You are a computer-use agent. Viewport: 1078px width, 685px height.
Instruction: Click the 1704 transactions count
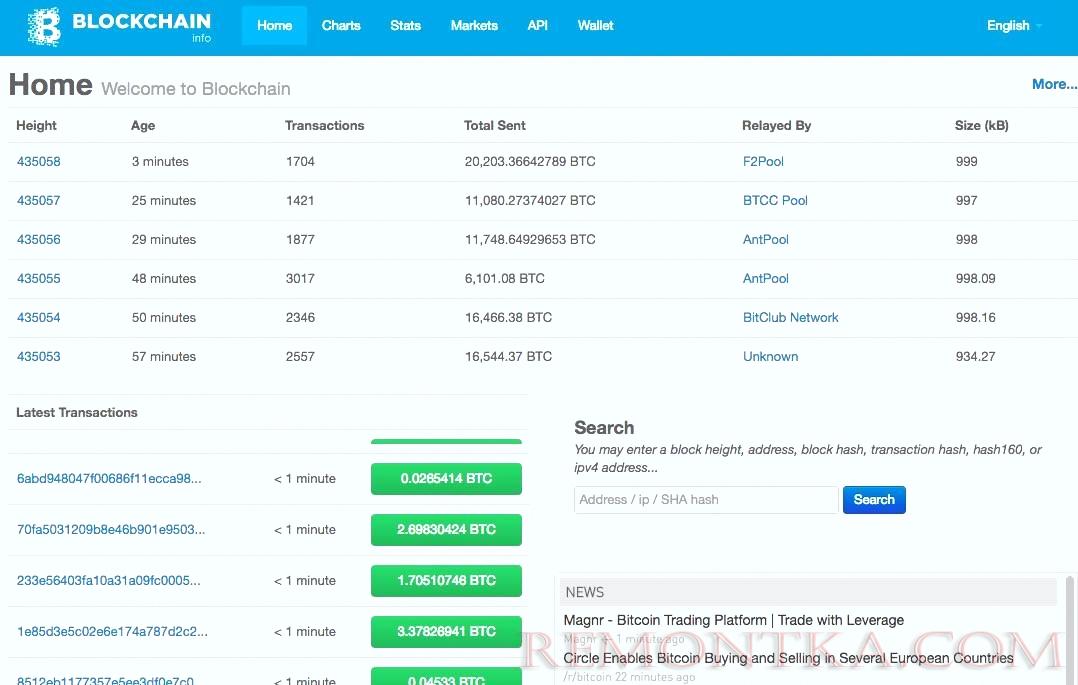(x=300, y=162)
